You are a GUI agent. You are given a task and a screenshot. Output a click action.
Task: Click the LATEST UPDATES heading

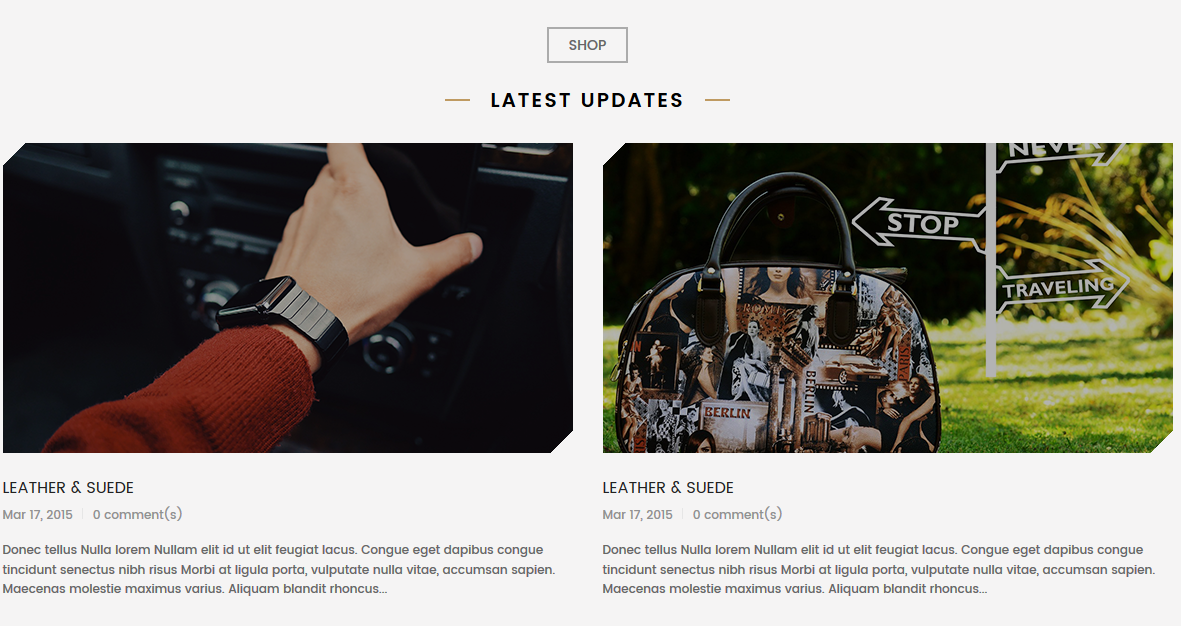[x=587, y=100]
